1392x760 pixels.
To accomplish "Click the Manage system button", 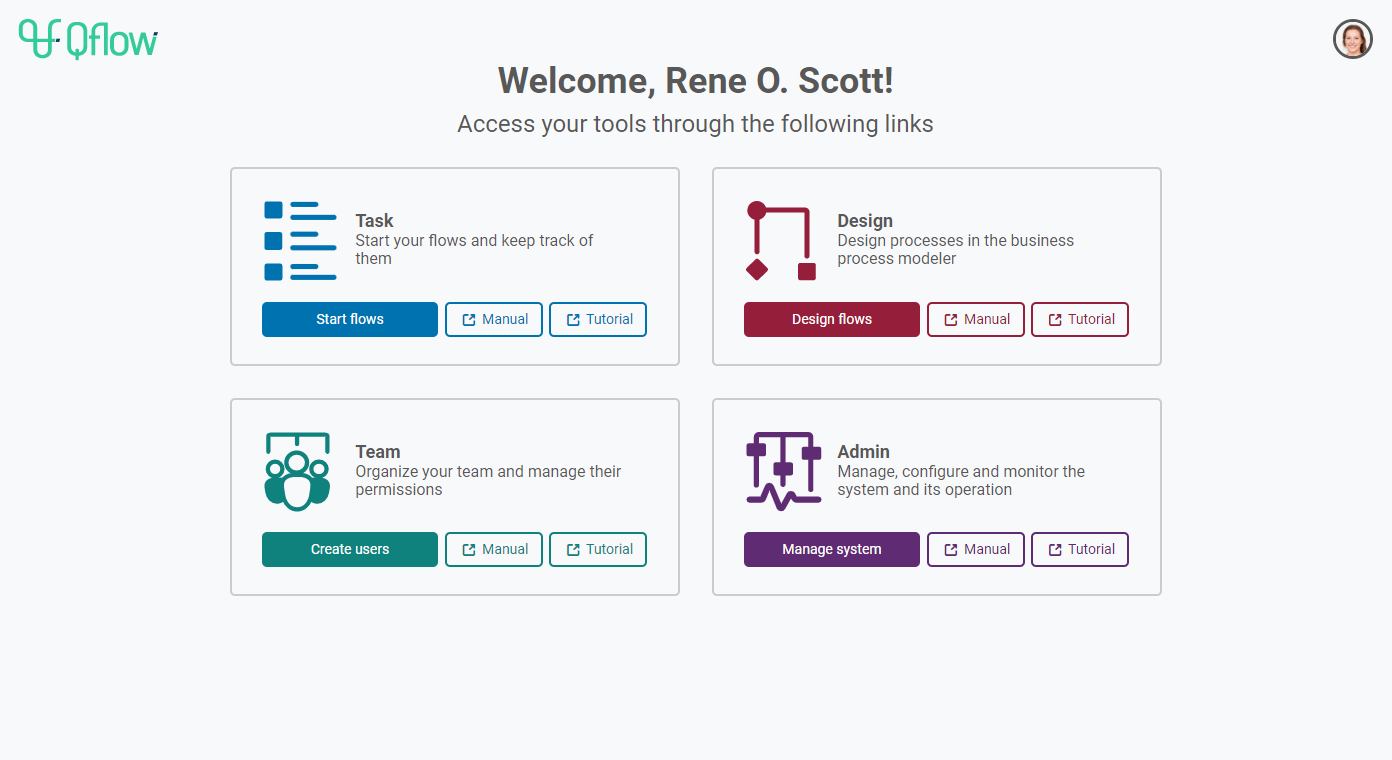I will [832, 549].
